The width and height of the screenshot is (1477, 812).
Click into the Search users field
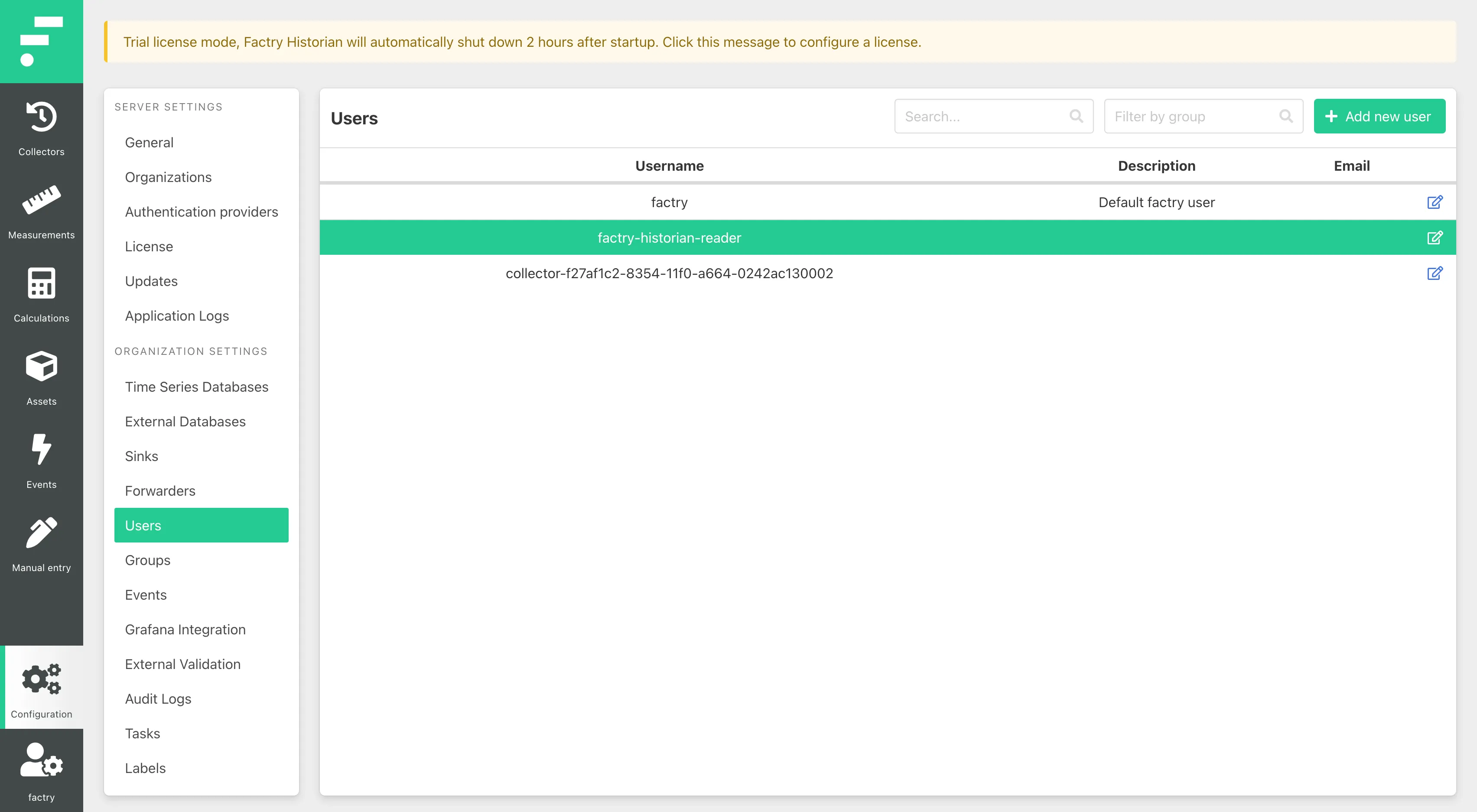tap(994, 117)
